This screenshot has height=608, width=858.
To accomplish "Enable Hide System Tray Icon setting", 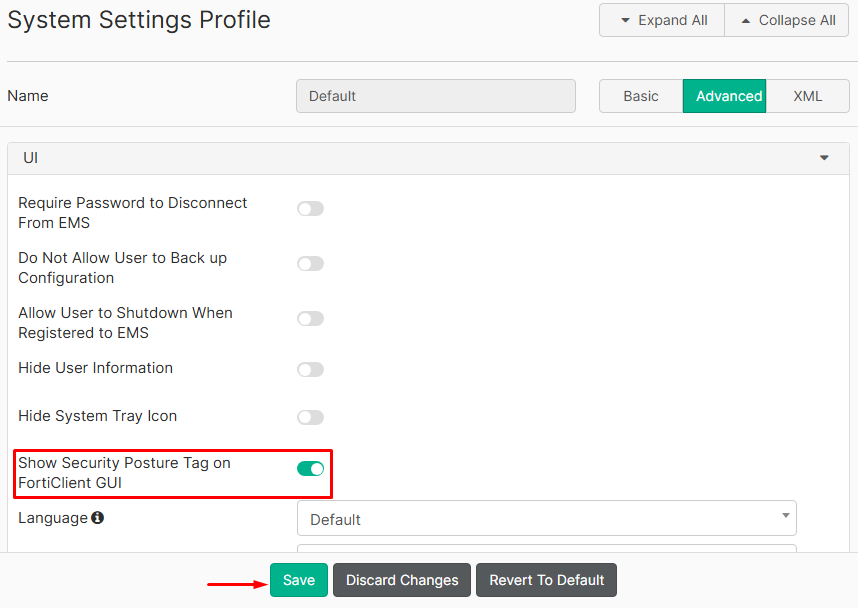I will 310,417.
